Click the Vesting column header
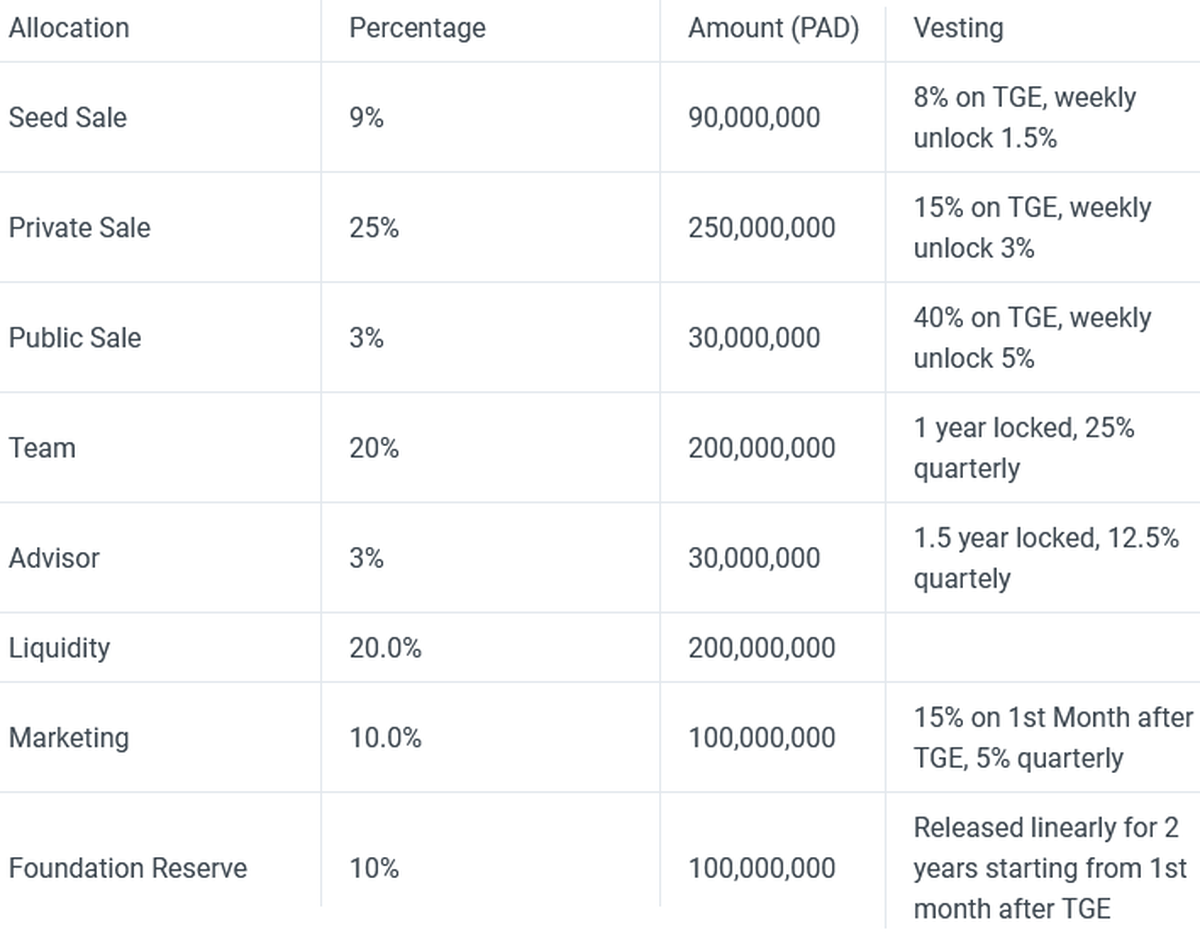 pyautogui.click(x=958, y=28)
